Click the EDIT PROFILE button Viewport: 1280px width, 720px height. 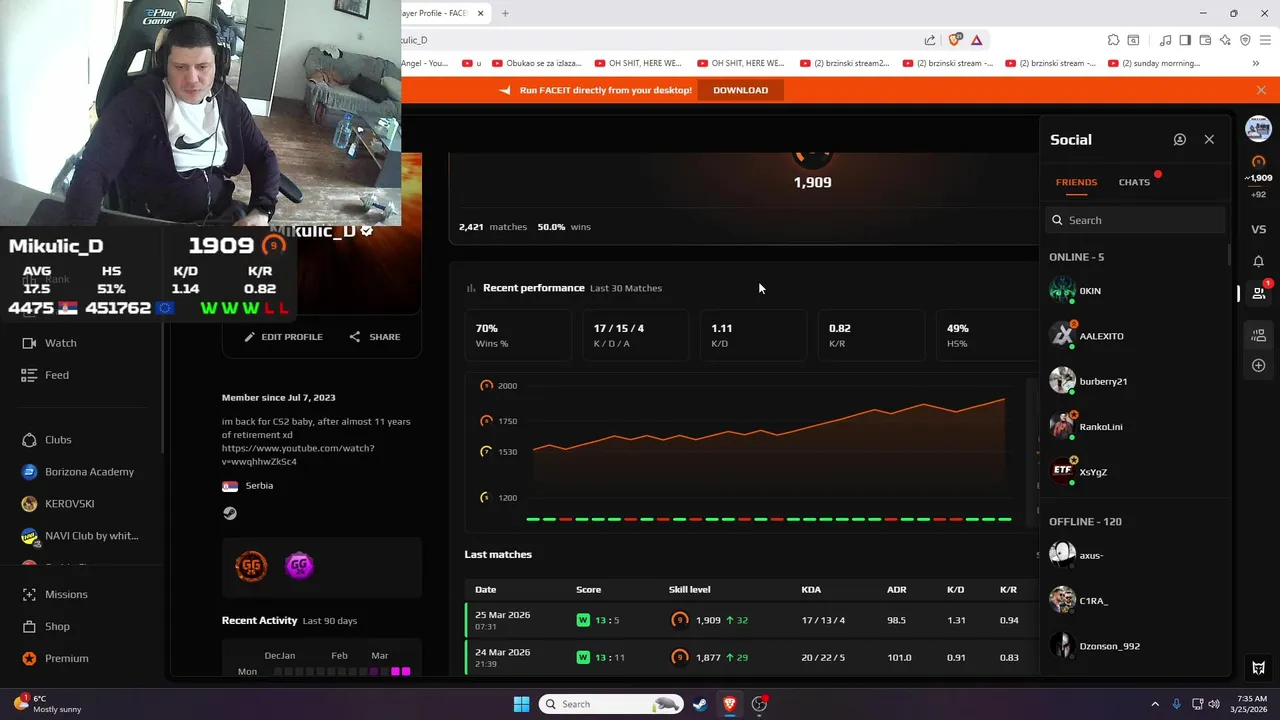(284, 337)
